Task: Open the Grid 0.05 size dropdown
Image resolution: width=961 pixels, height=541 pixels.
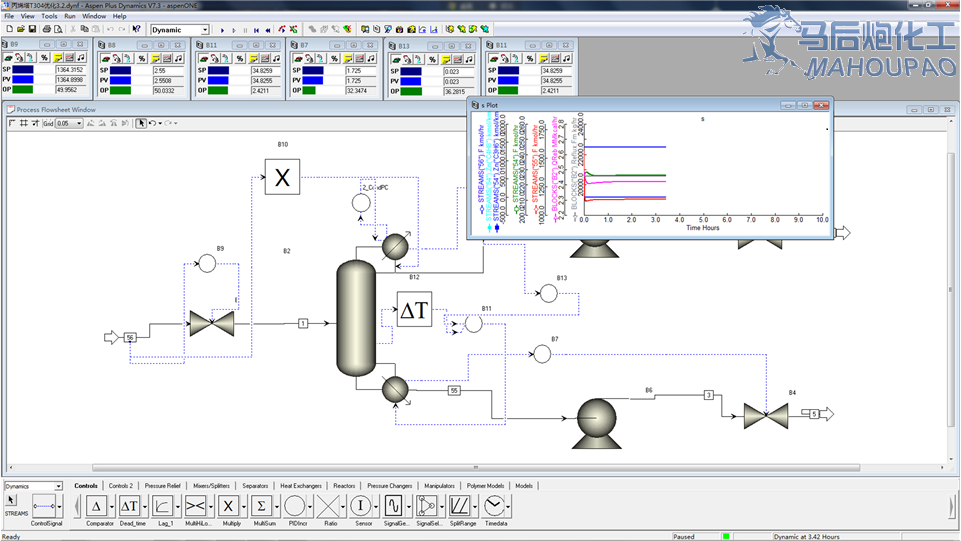Action: (79, 123)
